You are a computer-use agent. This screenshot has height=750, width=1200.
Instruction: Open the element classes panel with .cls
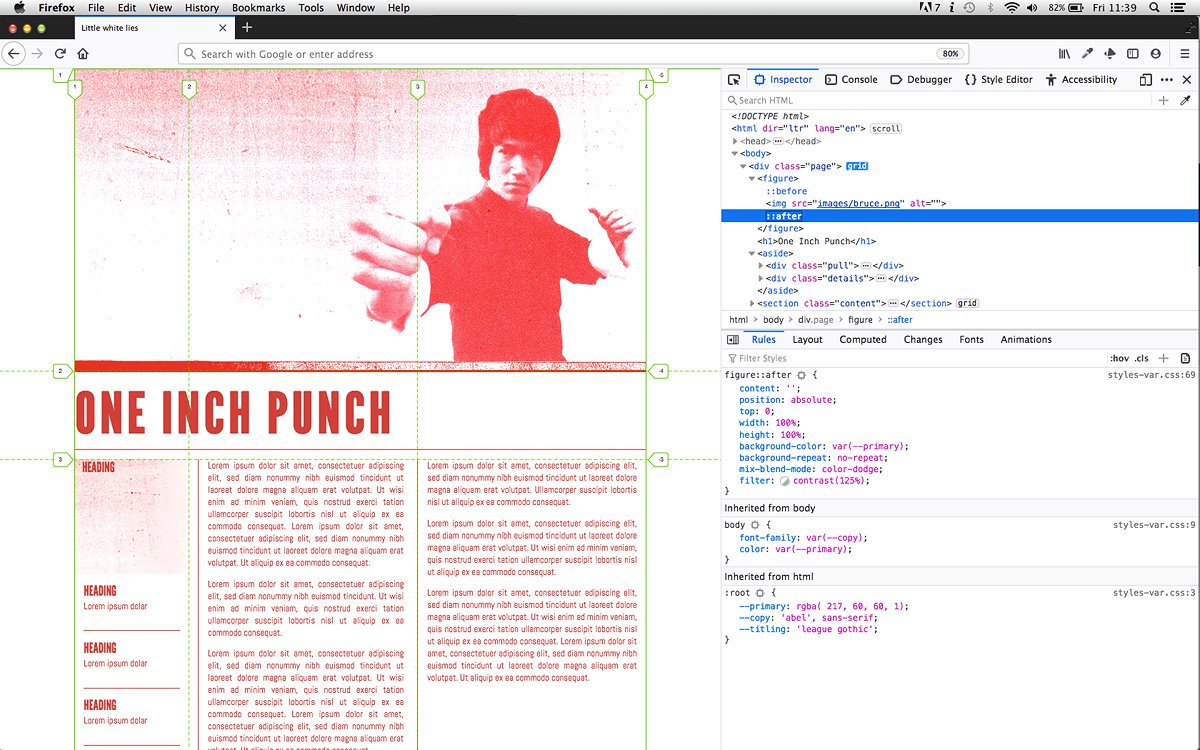click(x=1142, y=357)
